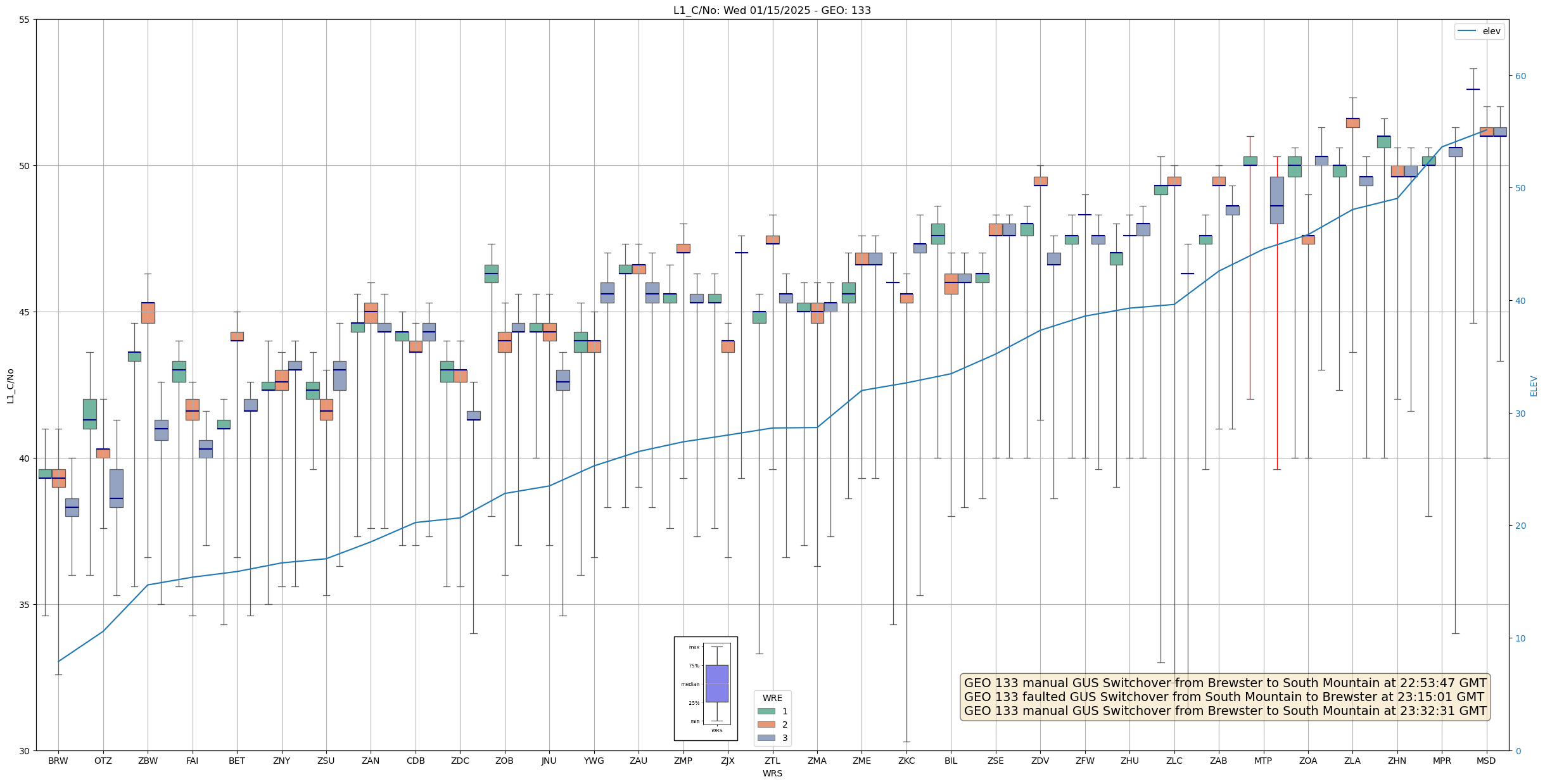Click the MSD x-axis station label
Viewport: 1545px width, 784px height.
click(1486, 761)
